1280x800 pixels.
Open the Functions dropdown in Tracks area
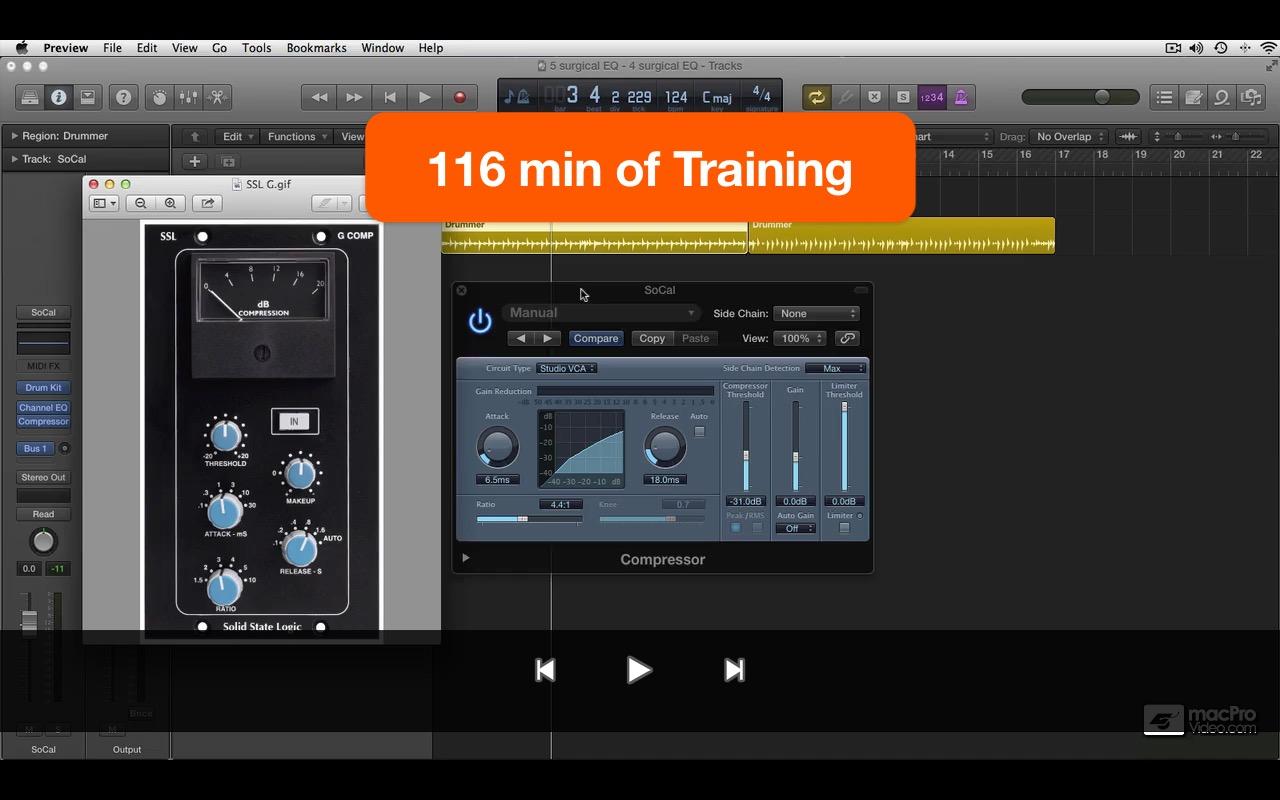(297, 137)
